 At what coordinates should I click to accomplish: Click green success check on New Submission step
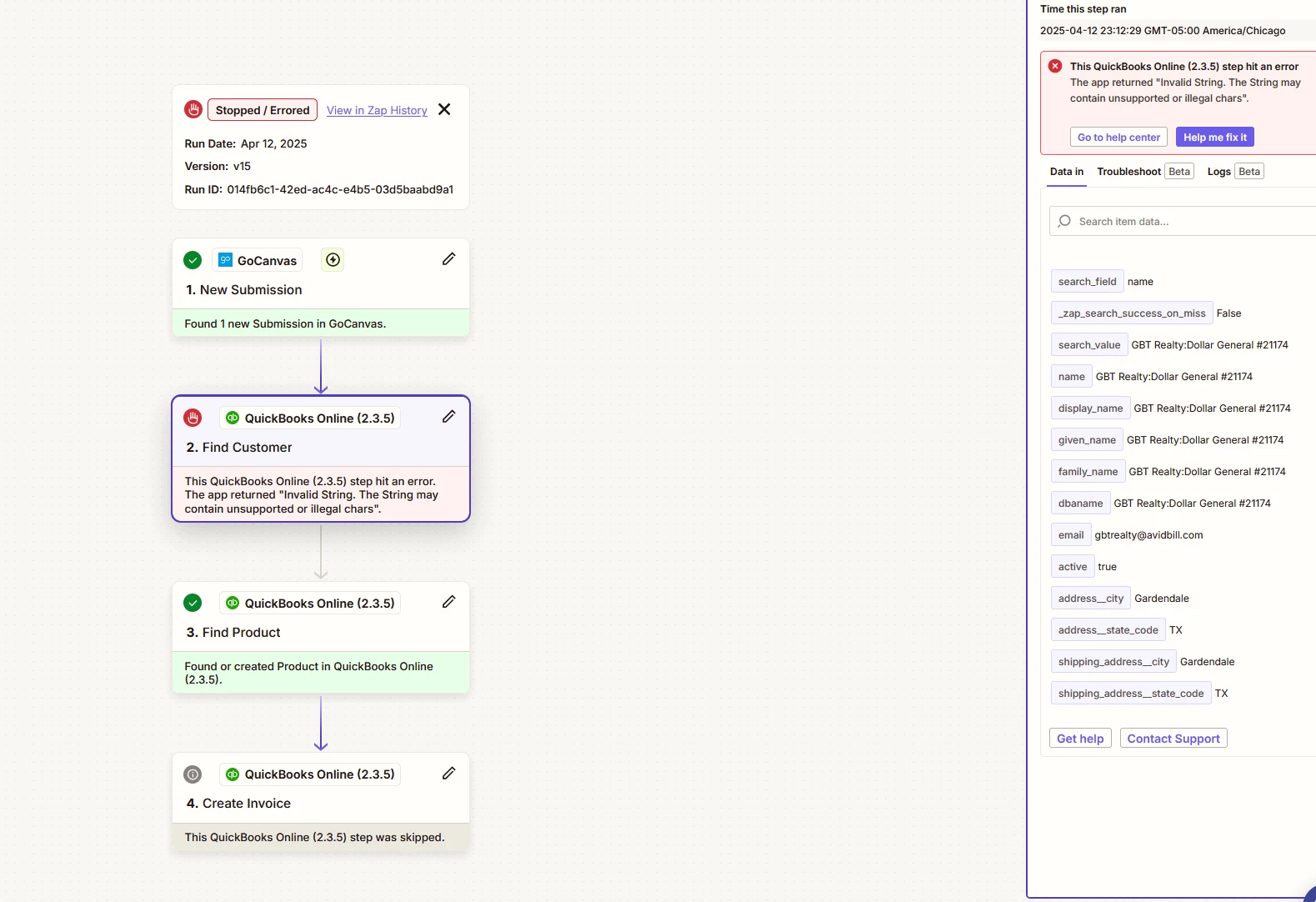click(193, 260)
